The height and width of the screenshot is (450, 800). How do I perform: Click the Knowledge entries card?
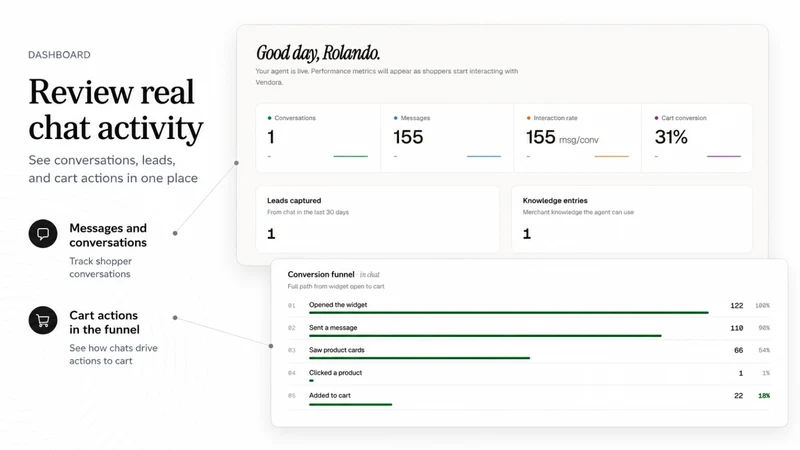632,219
